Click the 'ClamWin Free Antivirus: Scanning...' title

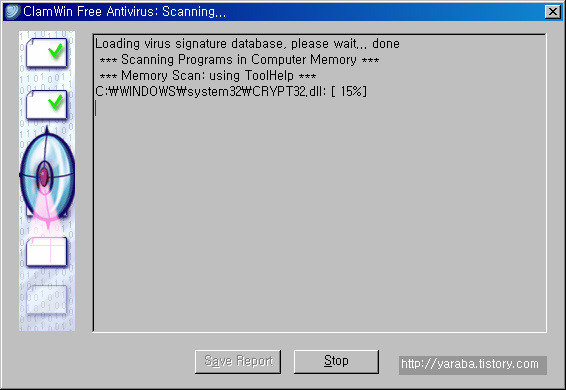[125, 12]
